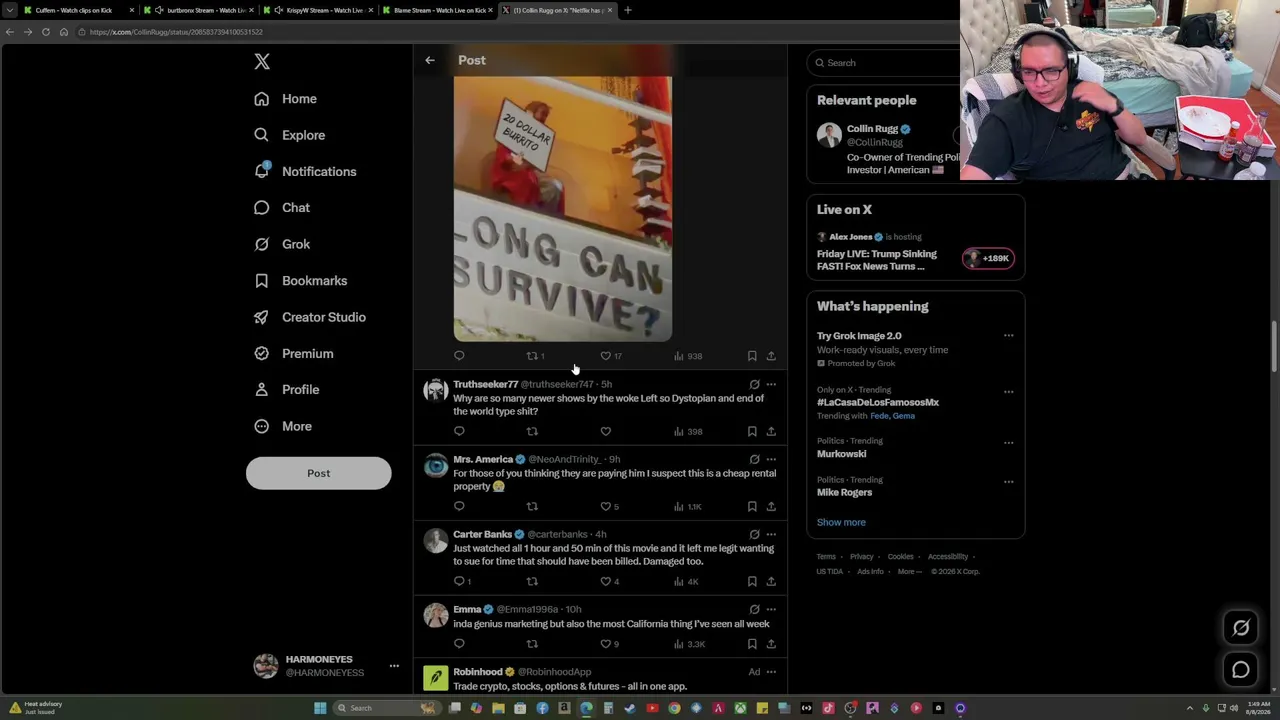Like the Truthseeker77 reply

tap(605, 431)
